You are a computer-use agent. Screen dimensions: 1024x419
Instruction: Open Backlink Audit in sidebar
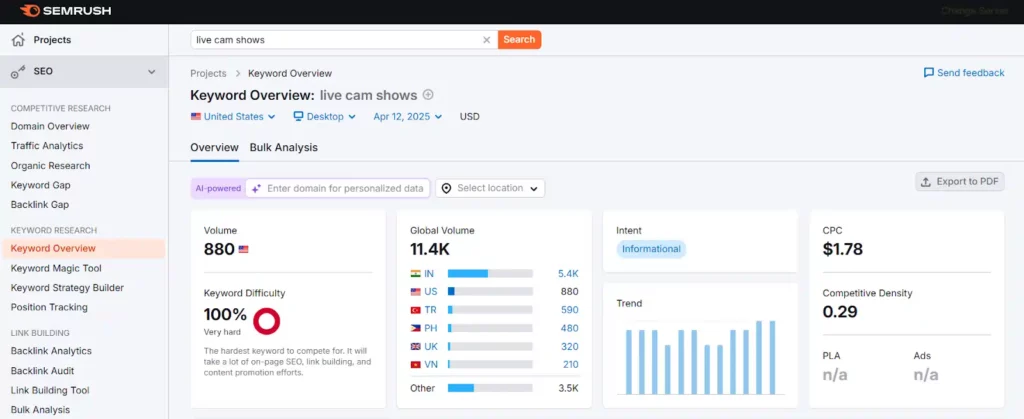pyautogui.click(x=42, y=371)
